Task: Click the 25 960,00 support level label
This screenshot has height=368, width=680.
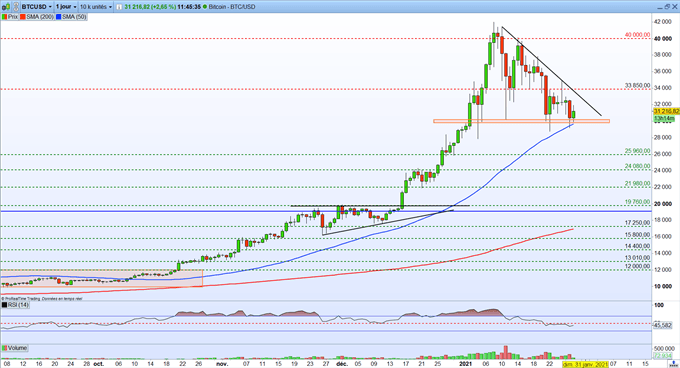Action: pos(638,151)
